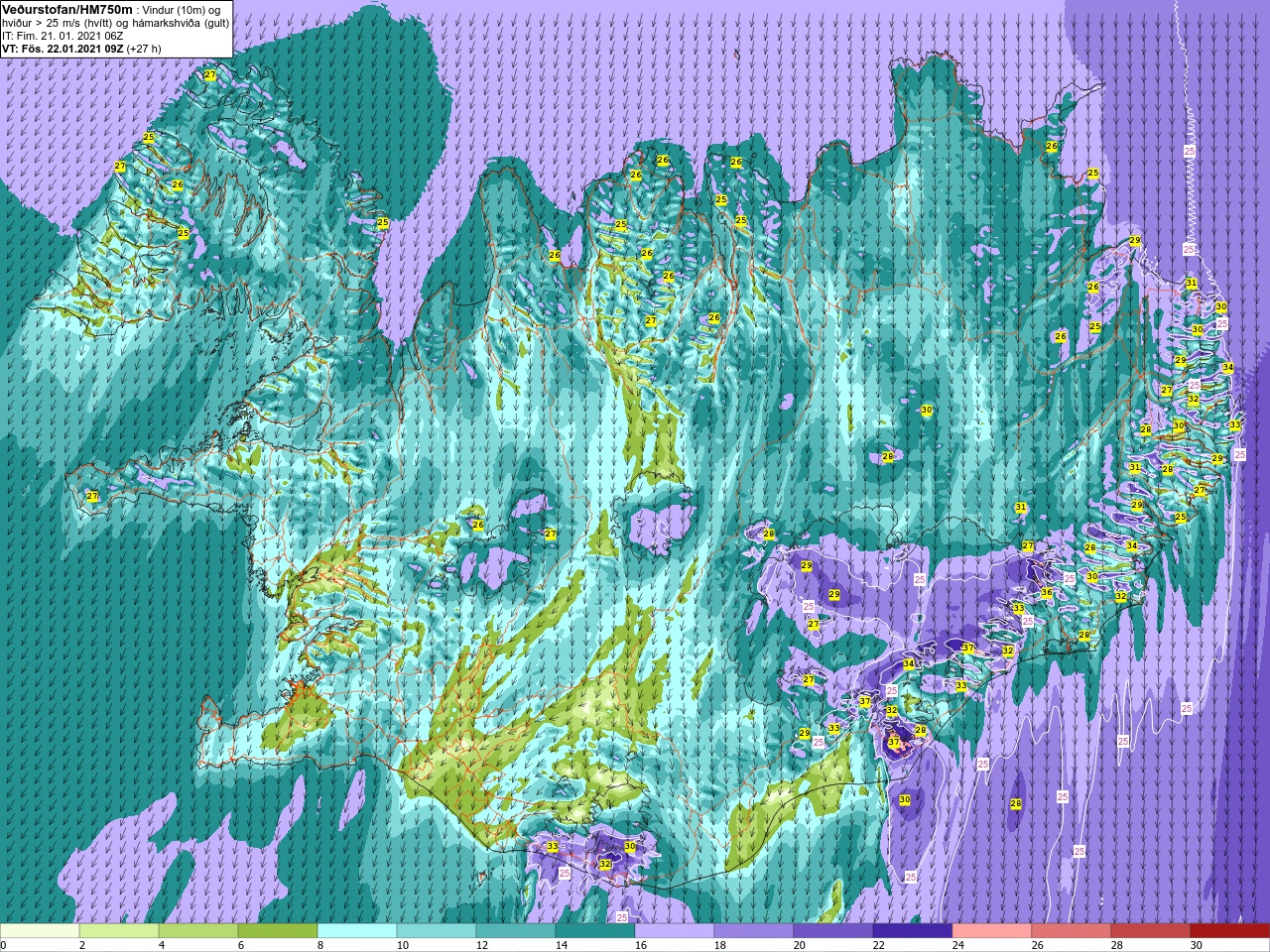The image size is (1270, 952).
Task: Click the violet 20–22 m/s legend swatch
Action: point(833,931)
